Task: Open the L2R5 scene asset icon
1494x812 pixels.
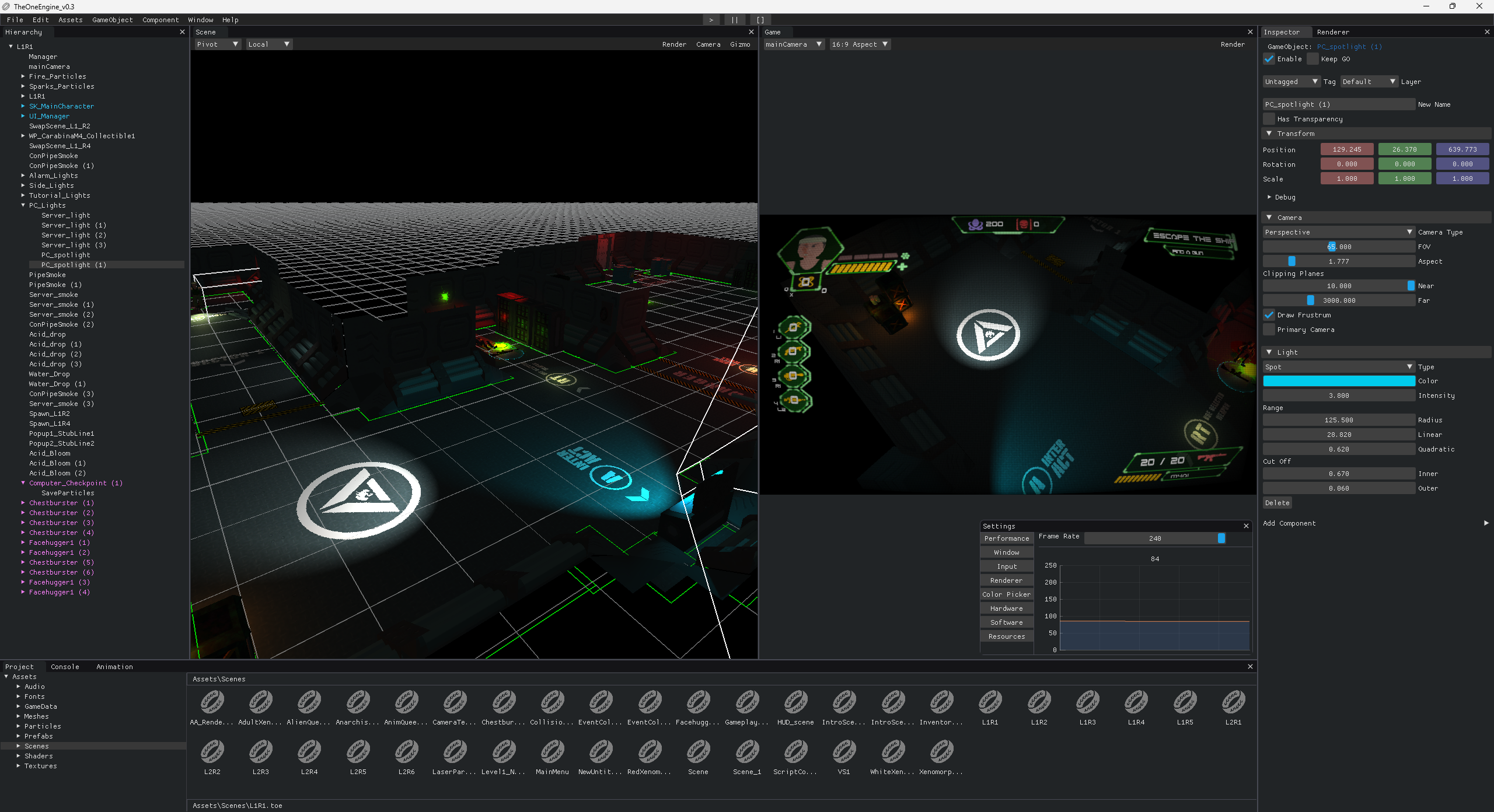Action: (x=358, y=752)
